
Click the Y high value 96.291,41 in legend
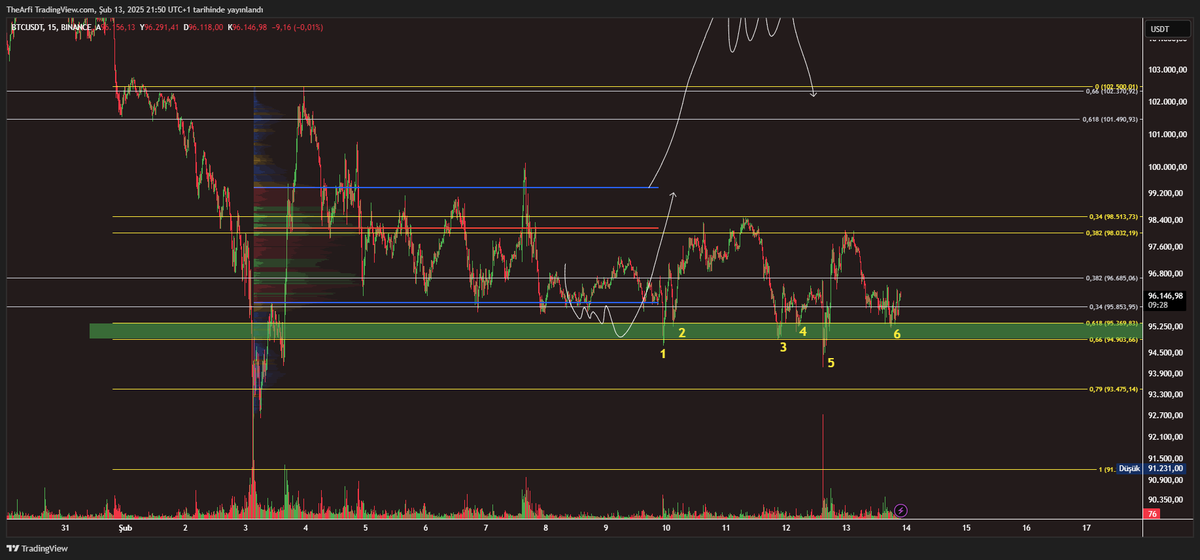click(160, 28)
